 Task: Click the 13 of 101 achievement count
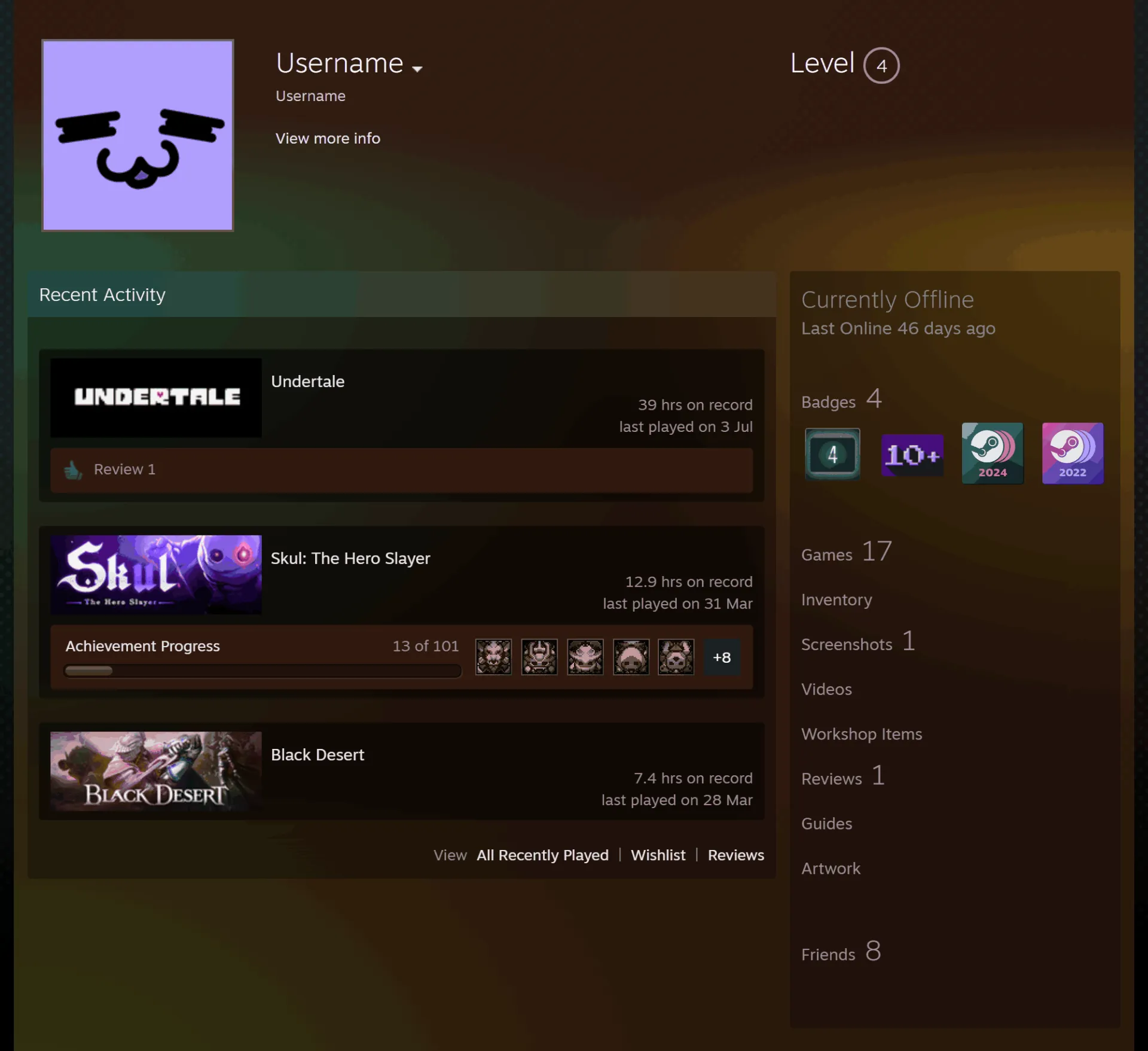tap(426, 646)
